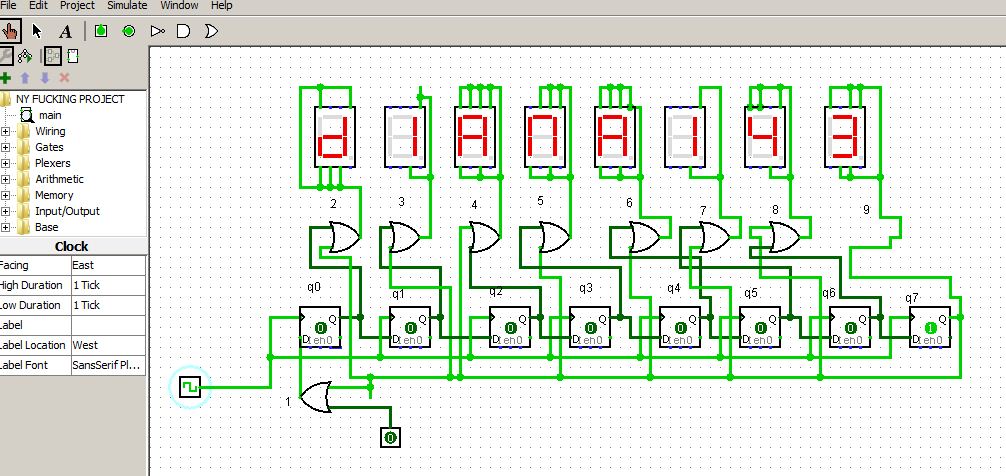Image resolution: width=1006 pixels, height=476 pixels.
Task: Click the Label Font value field
Action: 108,365
